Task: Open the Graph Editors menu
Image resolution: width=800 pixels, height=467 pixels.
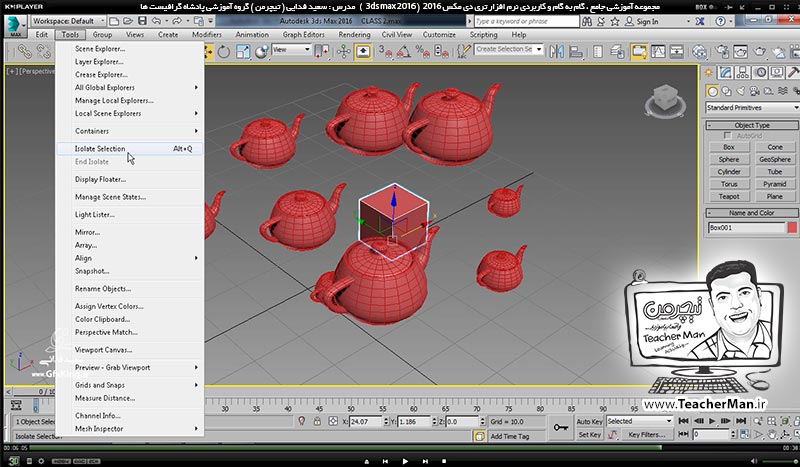Action: (x=304, y=35)
